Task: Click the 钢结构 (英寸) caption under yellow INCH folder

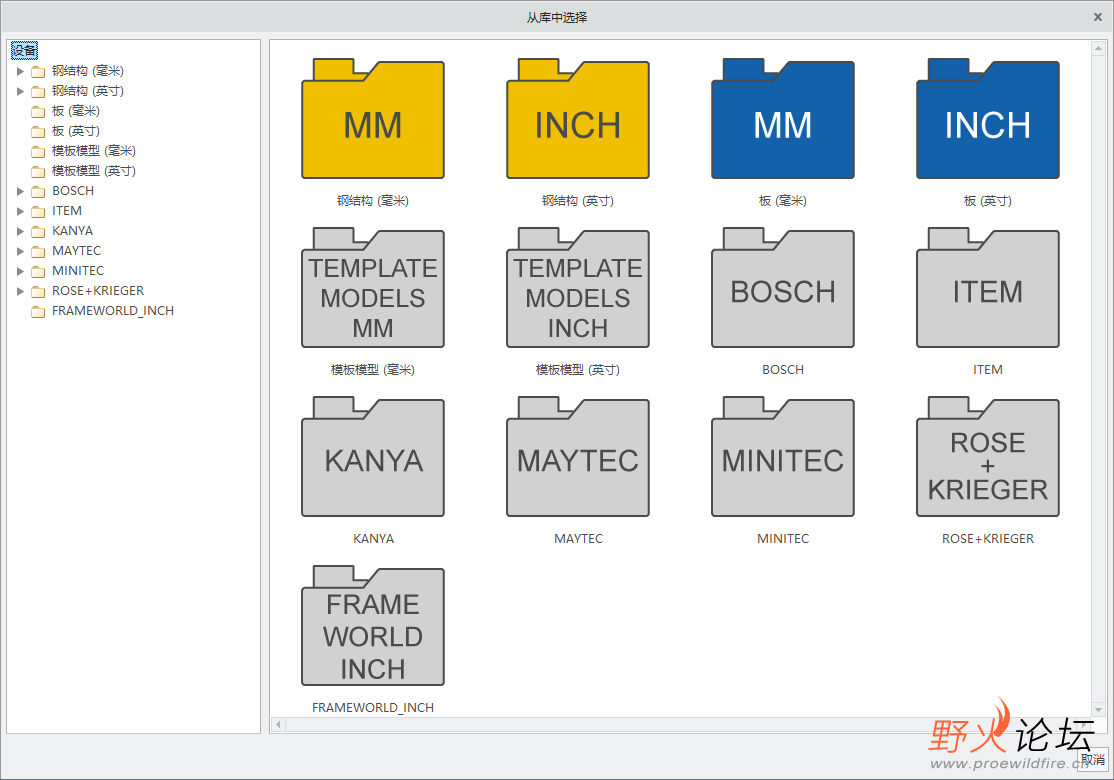Action: (x=578, y=201)
